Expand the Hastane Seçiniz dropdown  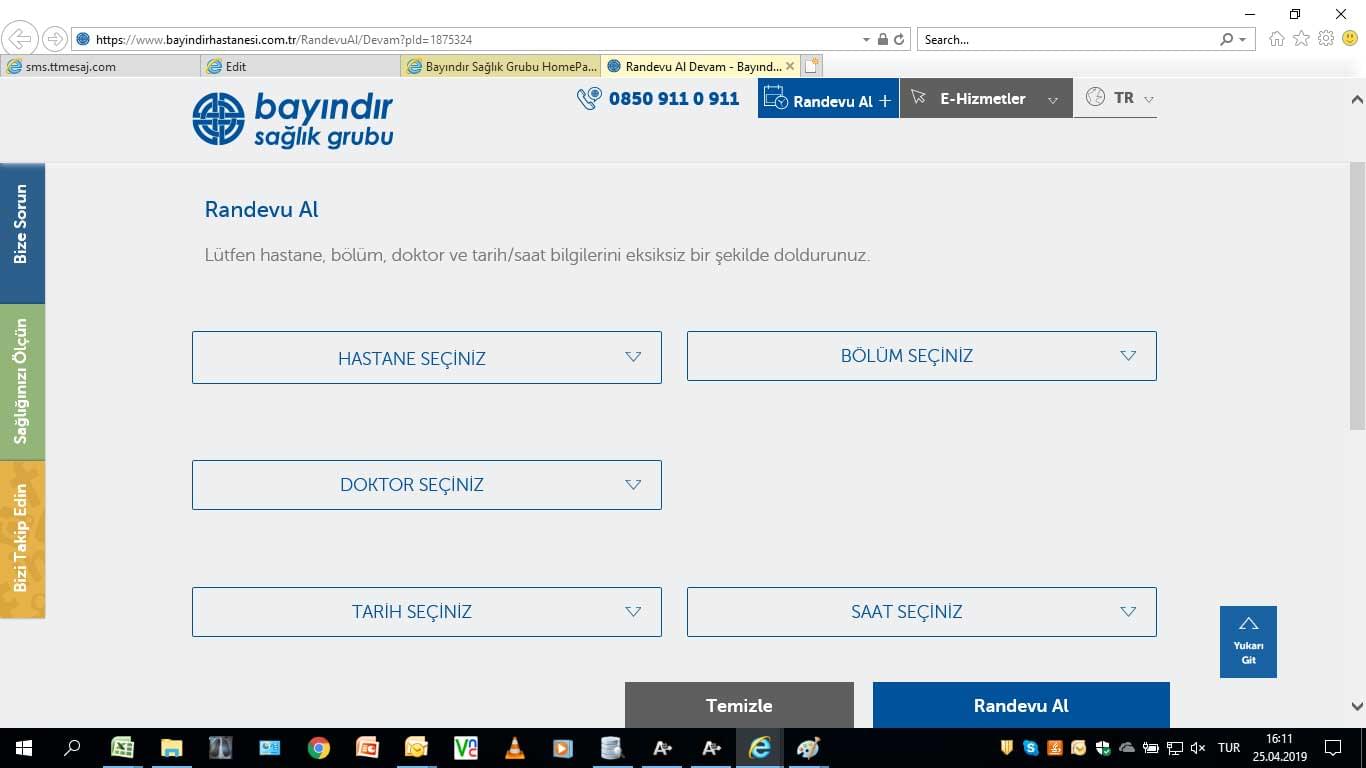pyautogui.click(x=426, y=358)
